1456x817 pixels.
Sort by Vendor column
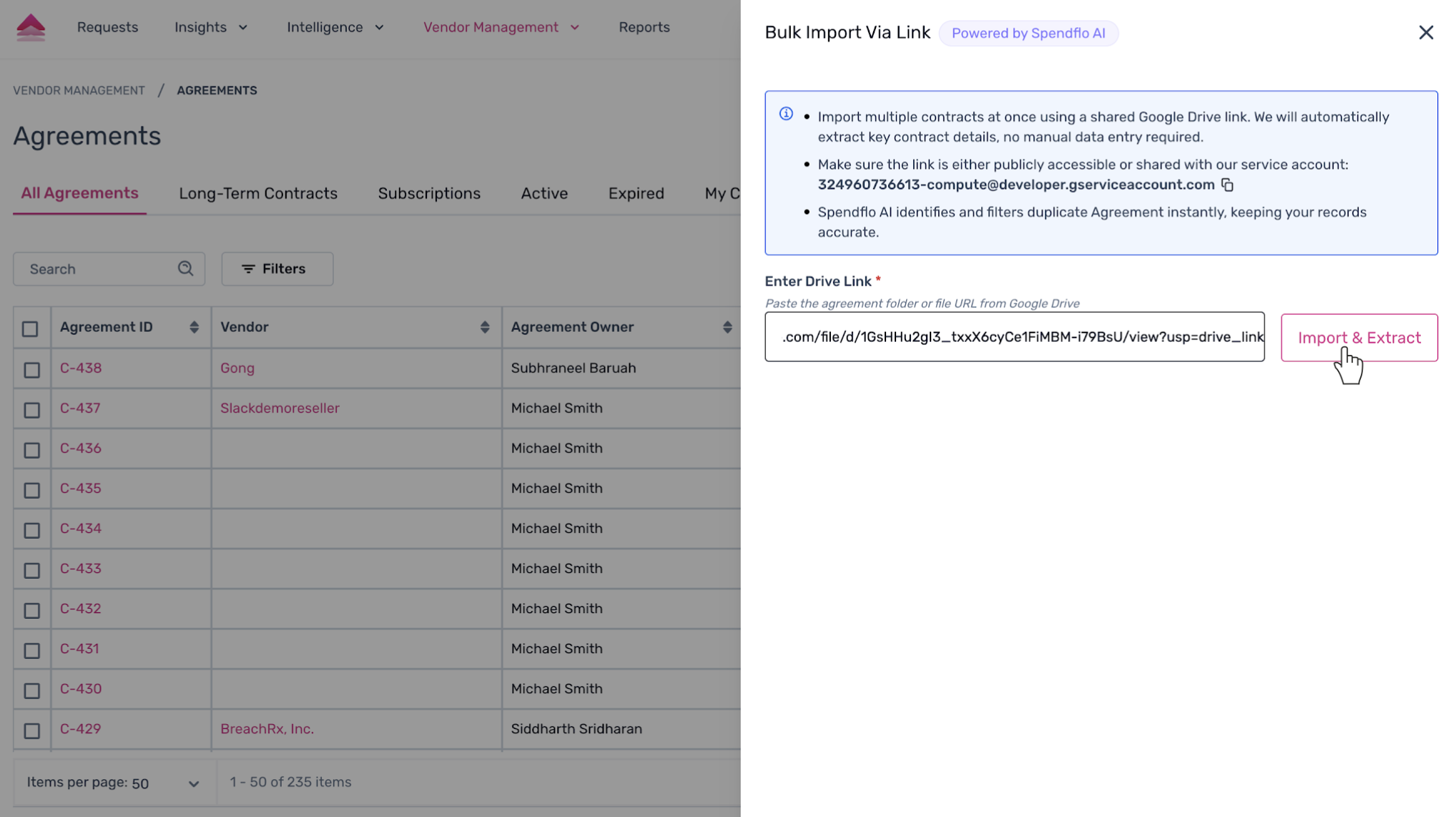(485, 328)
